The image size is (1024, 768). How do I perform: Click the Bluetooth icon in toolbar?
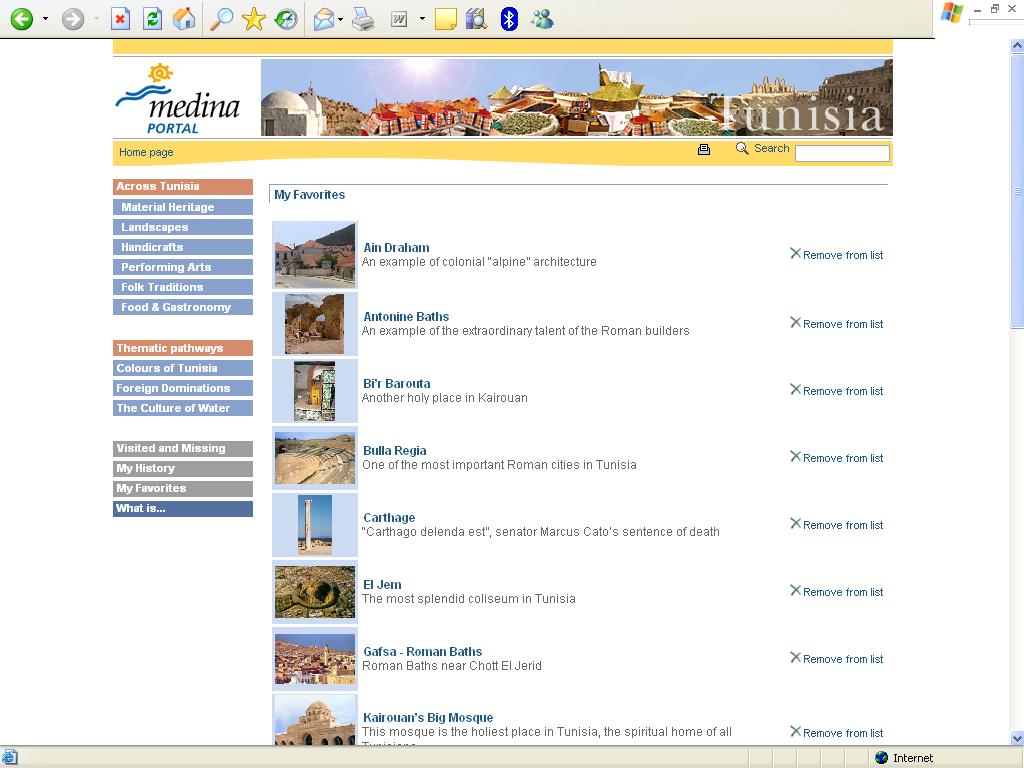pos(509,19)
